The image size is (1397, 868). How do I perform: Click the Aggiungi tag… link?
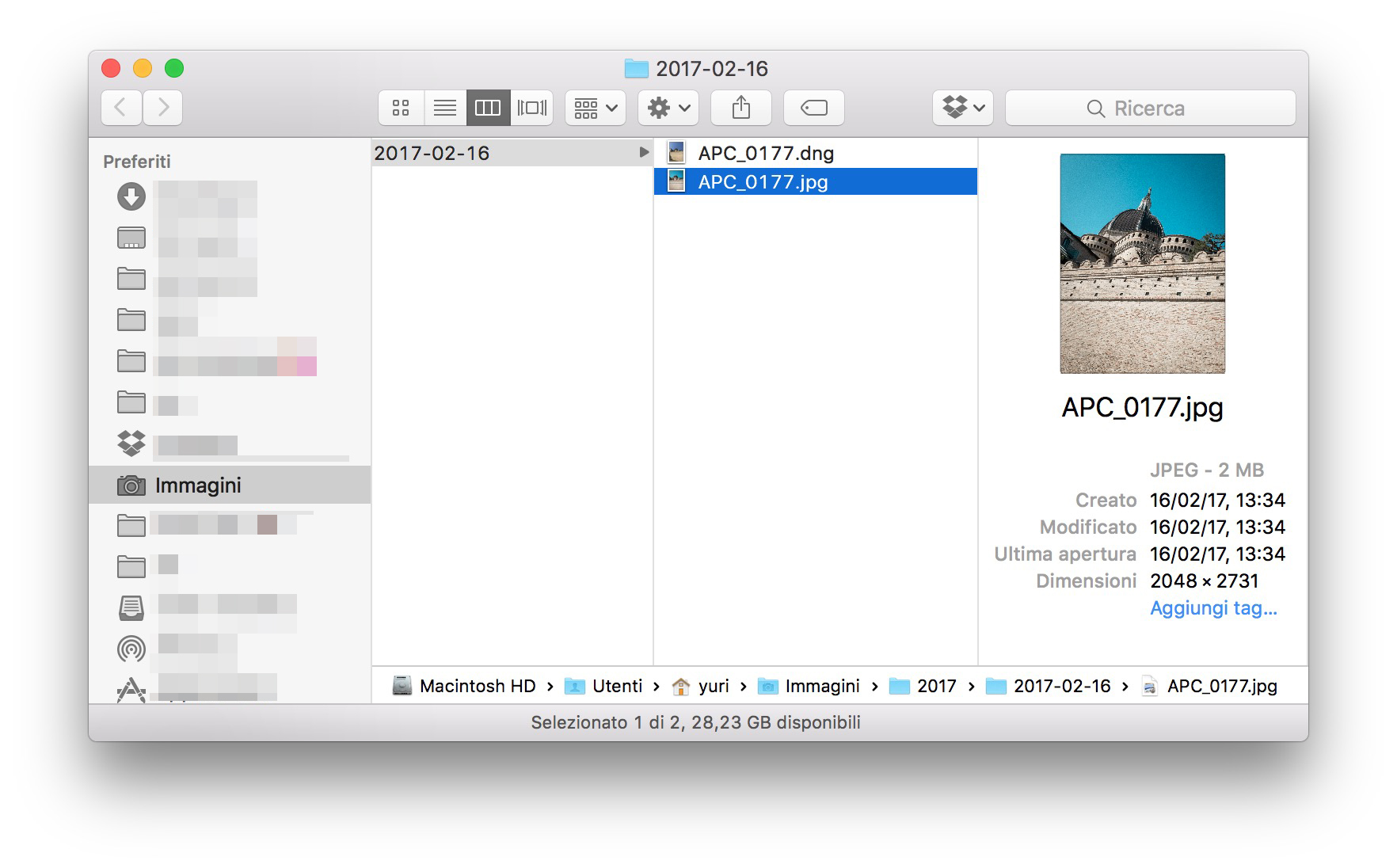(1213, 608)
